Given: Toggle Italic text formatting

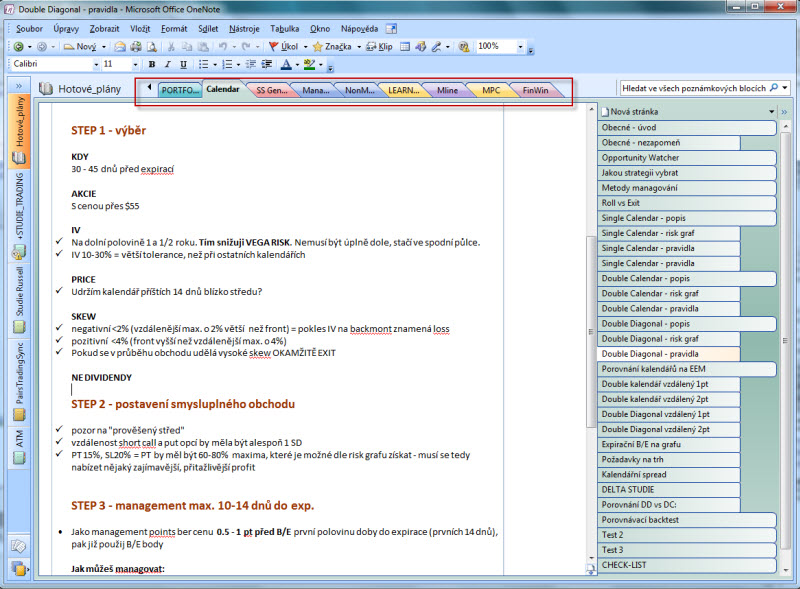Looking at the screenshot, I should tap(168, 64).
